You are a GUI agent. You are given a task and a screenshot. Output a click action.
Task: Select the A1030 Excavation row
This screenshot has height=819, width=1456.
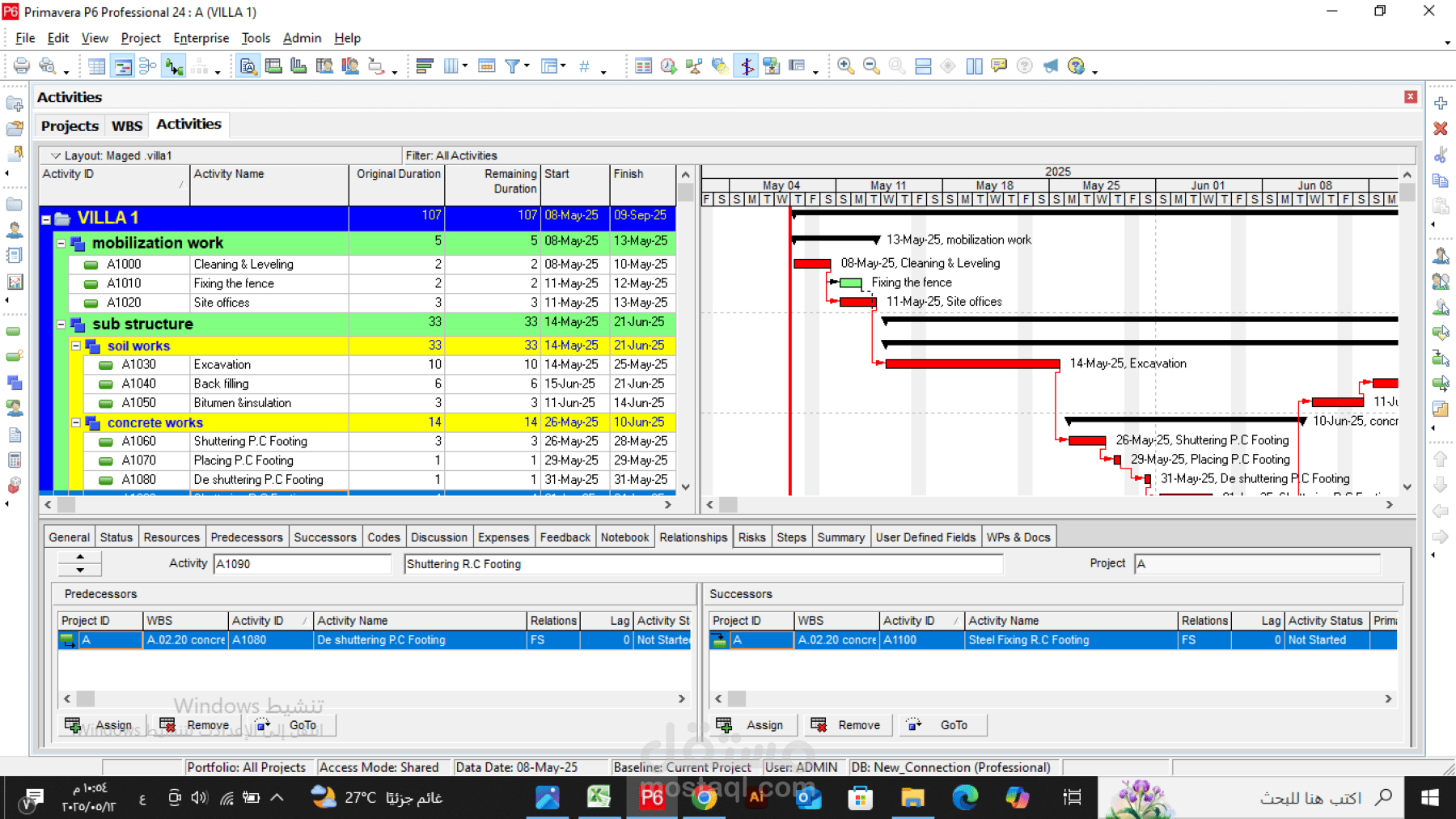[358, 364]
